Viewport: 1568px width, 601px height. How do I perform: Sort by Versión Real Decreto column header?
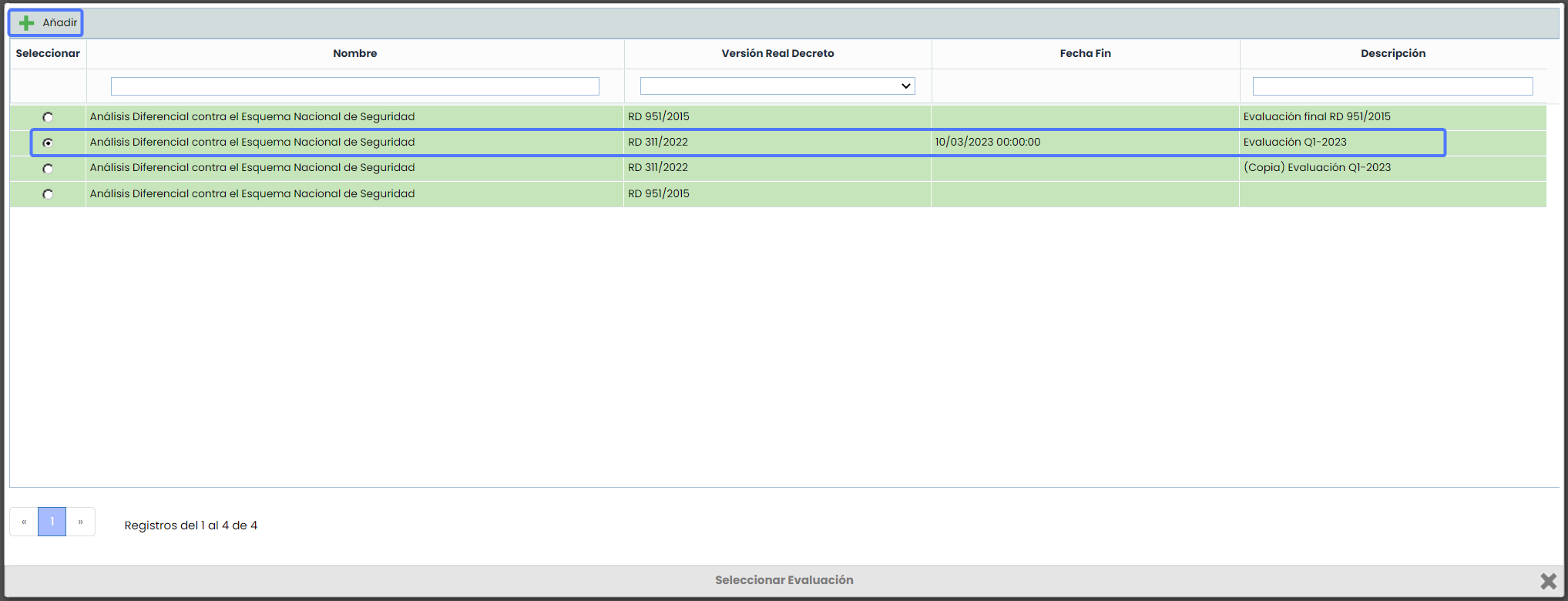coord(777,53)
